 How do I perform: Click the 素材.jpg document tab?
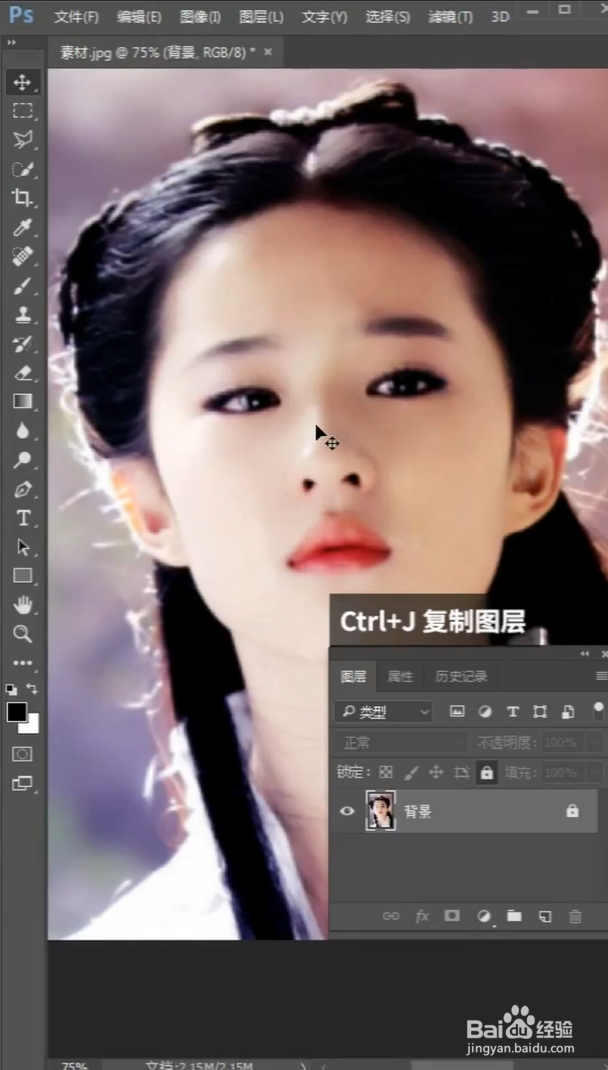(x=158, y=53)
